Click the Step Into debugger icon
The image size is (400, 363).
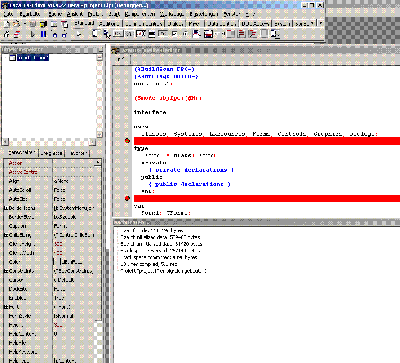pos(55,34)
